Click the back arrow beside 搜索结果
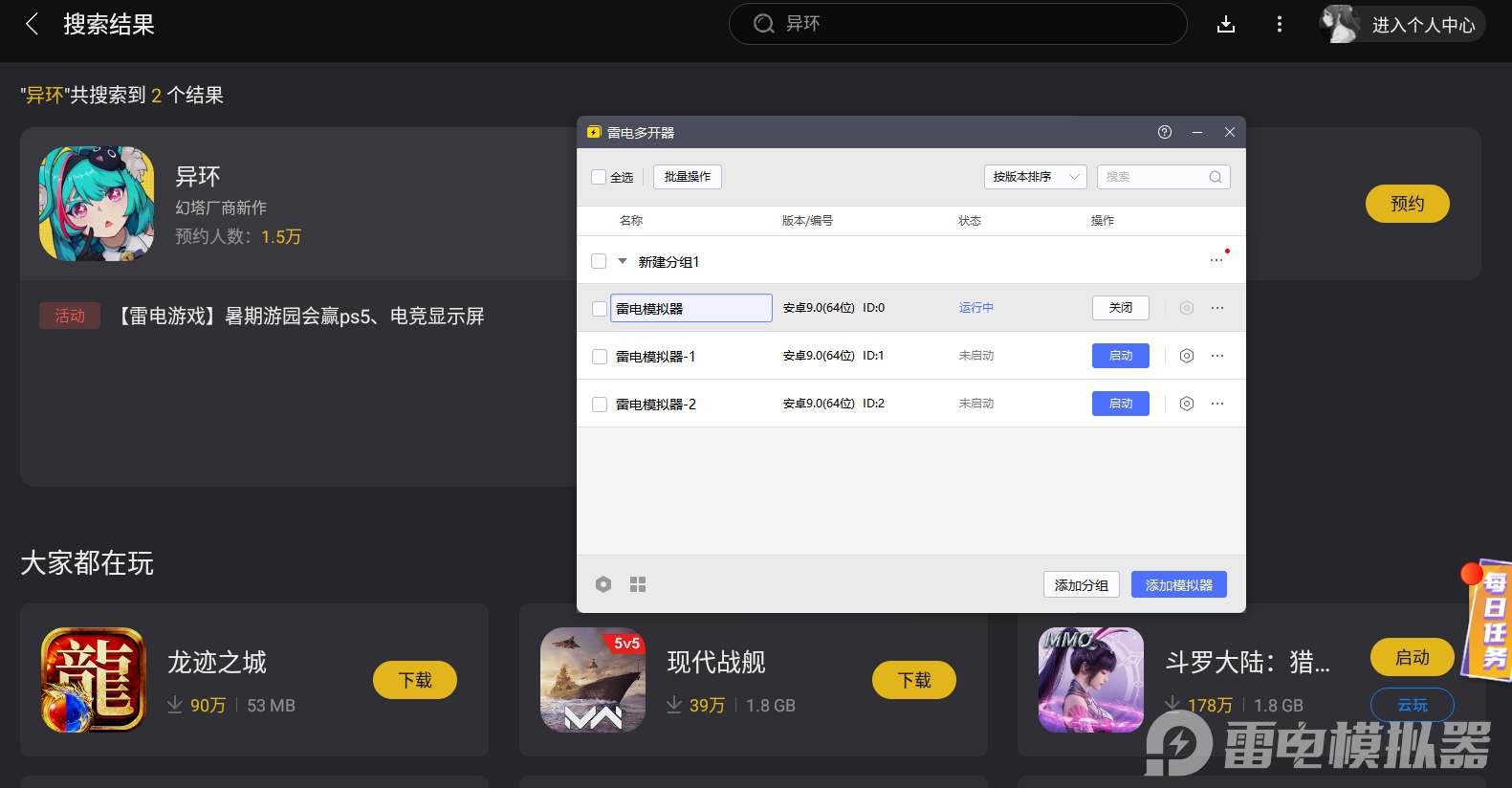The image size is (1512, 788). pos(33,24)
